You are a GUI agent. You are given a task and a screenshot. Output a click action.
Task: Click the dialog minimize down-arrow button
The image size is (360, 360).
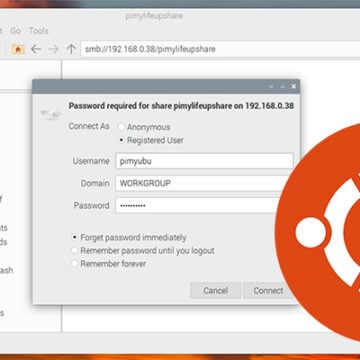pos(271,87)
